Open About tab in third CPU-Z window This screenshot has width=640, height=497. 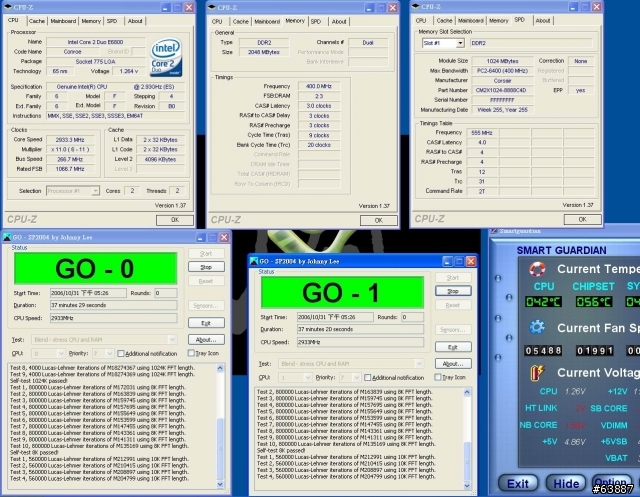[x=543, y=20]
